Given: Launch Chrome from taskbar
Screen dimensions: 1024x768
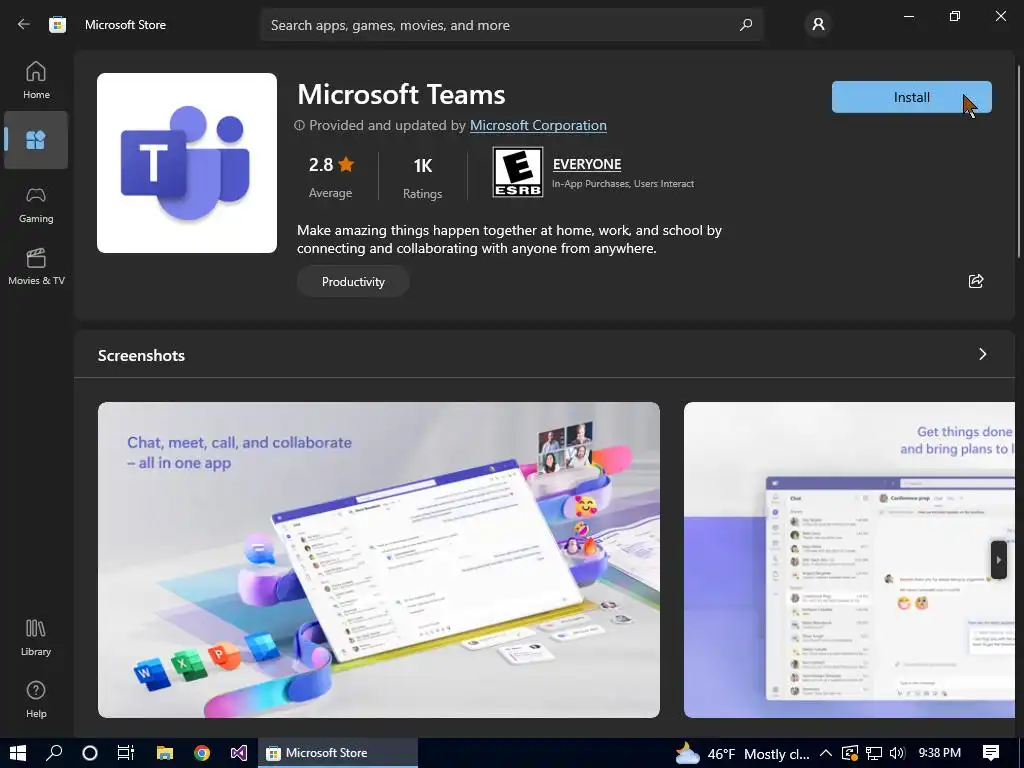Looking at the screenshot, I should pyautogui.click(x=202, y=753).
